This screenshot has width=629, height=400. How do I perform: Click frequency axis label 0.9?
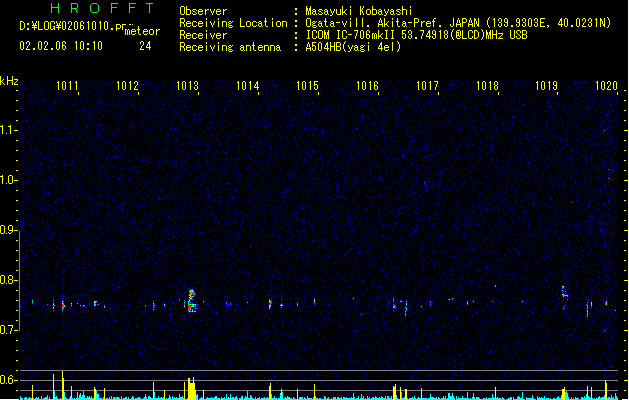point(8,230)
